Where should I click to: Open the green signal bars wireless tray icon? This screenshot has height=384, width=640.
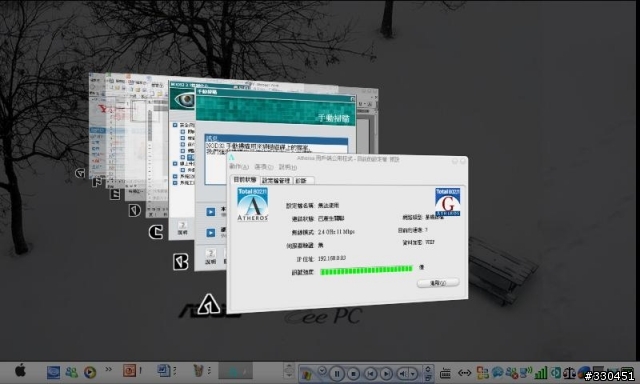[x=540, y=372]
